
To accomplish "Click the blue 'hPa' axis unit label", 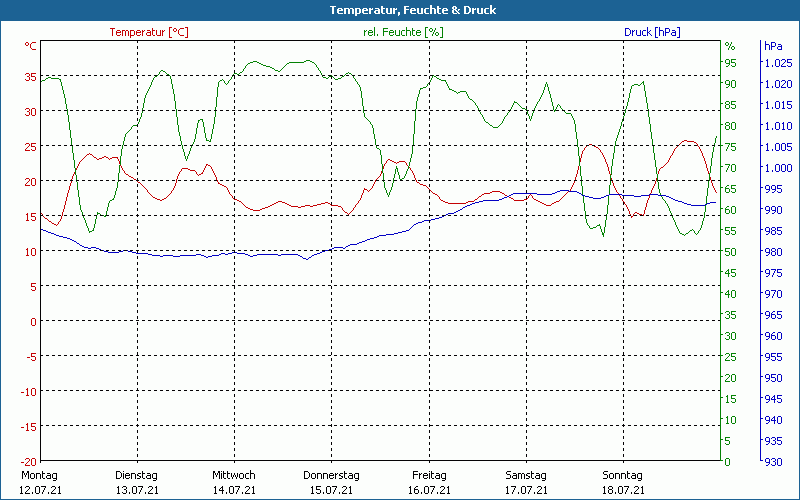I will [x=773, y=46].
